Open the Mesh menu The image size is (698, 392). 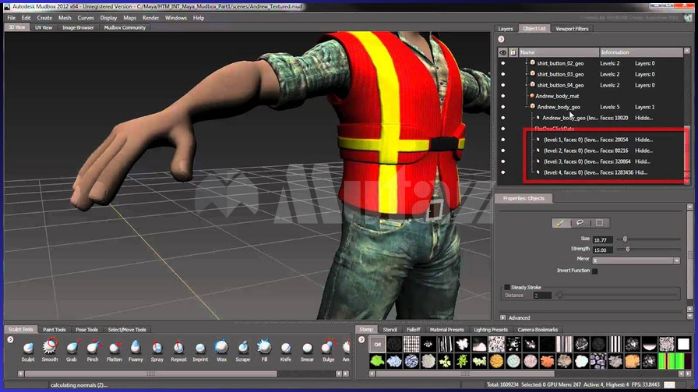[65, 18]
